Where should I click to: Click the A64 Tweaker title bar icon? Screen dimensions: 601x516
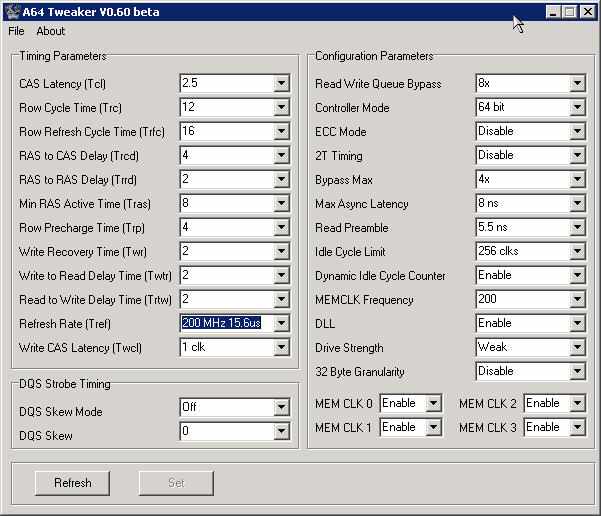click(x=13, y=12)
